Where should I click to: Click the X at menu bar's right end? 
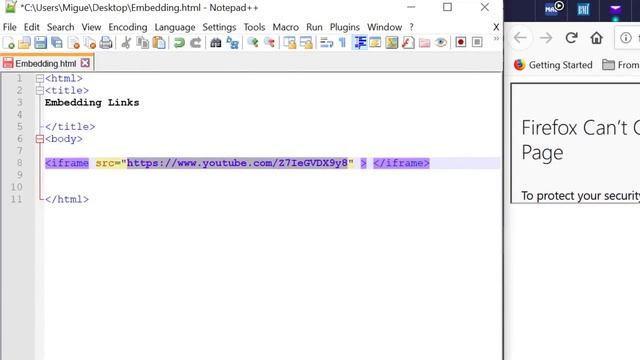(496, 27)
